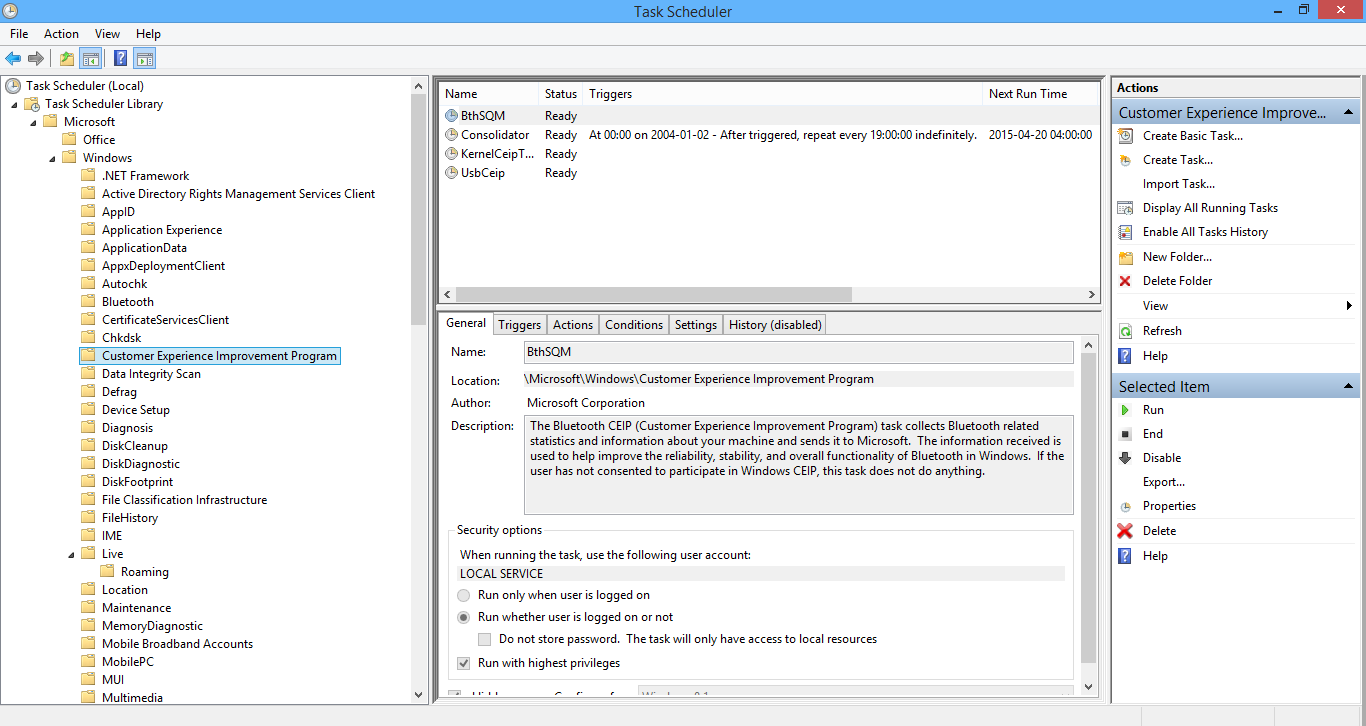Select the BthSQM task row
The width and height of the screenshot is (1366, 726).
point(768,116)
